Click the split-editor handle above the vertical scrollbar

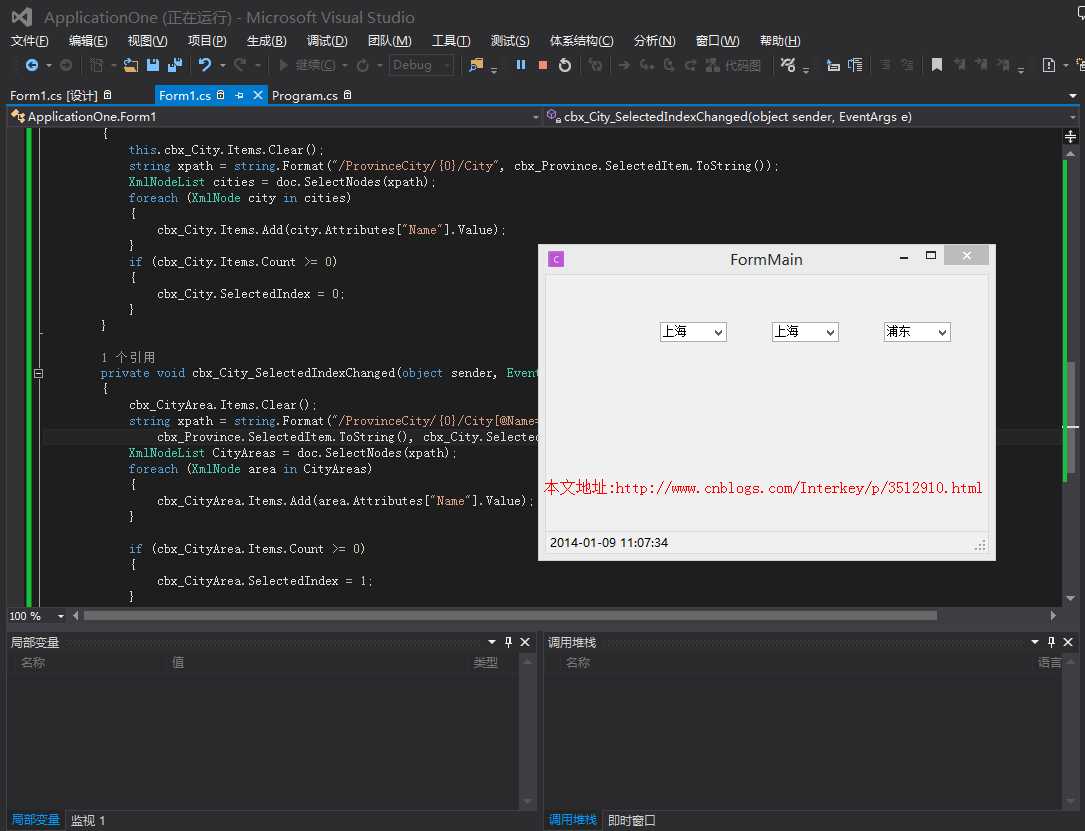click(x=1070, y=136)
